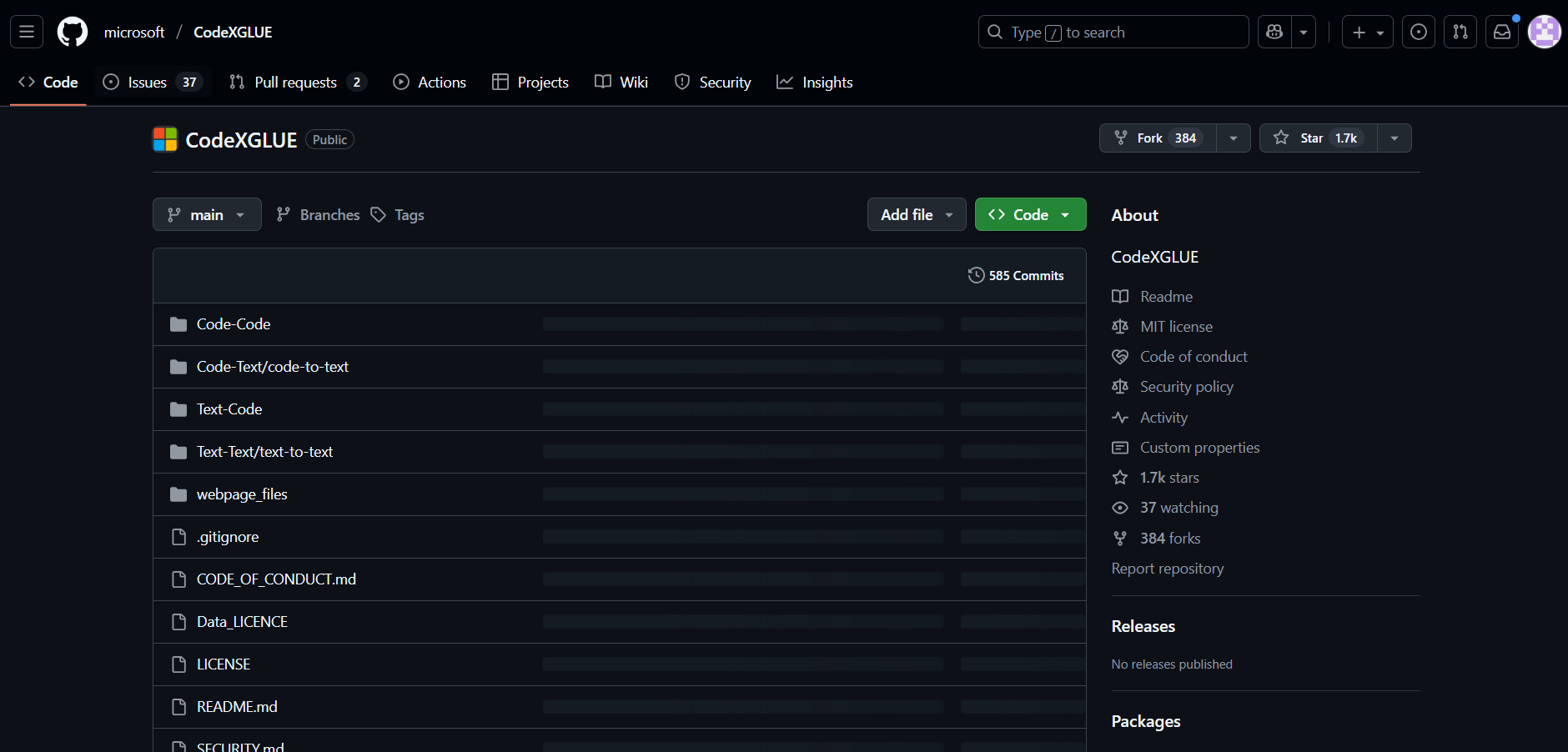Open the Add file dropdown
1568x752 pixels.
tap(917, 214)
